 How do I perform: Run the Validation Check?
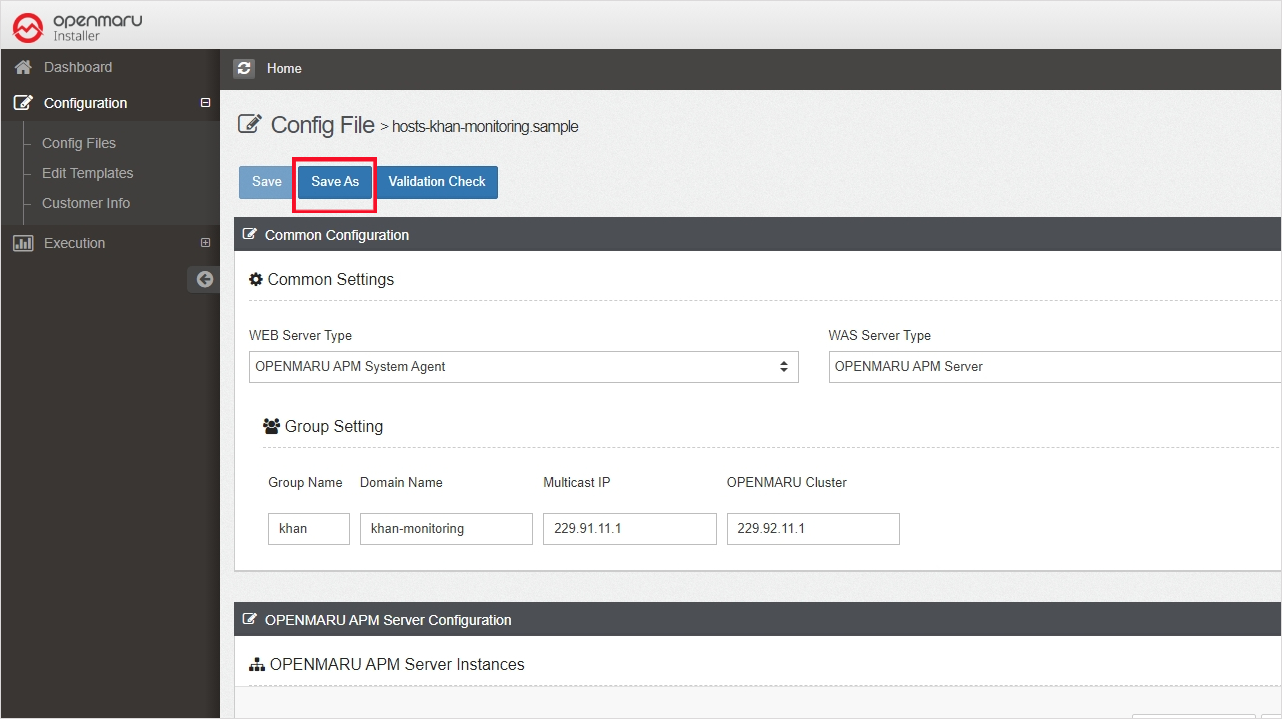tap(437, 182)
